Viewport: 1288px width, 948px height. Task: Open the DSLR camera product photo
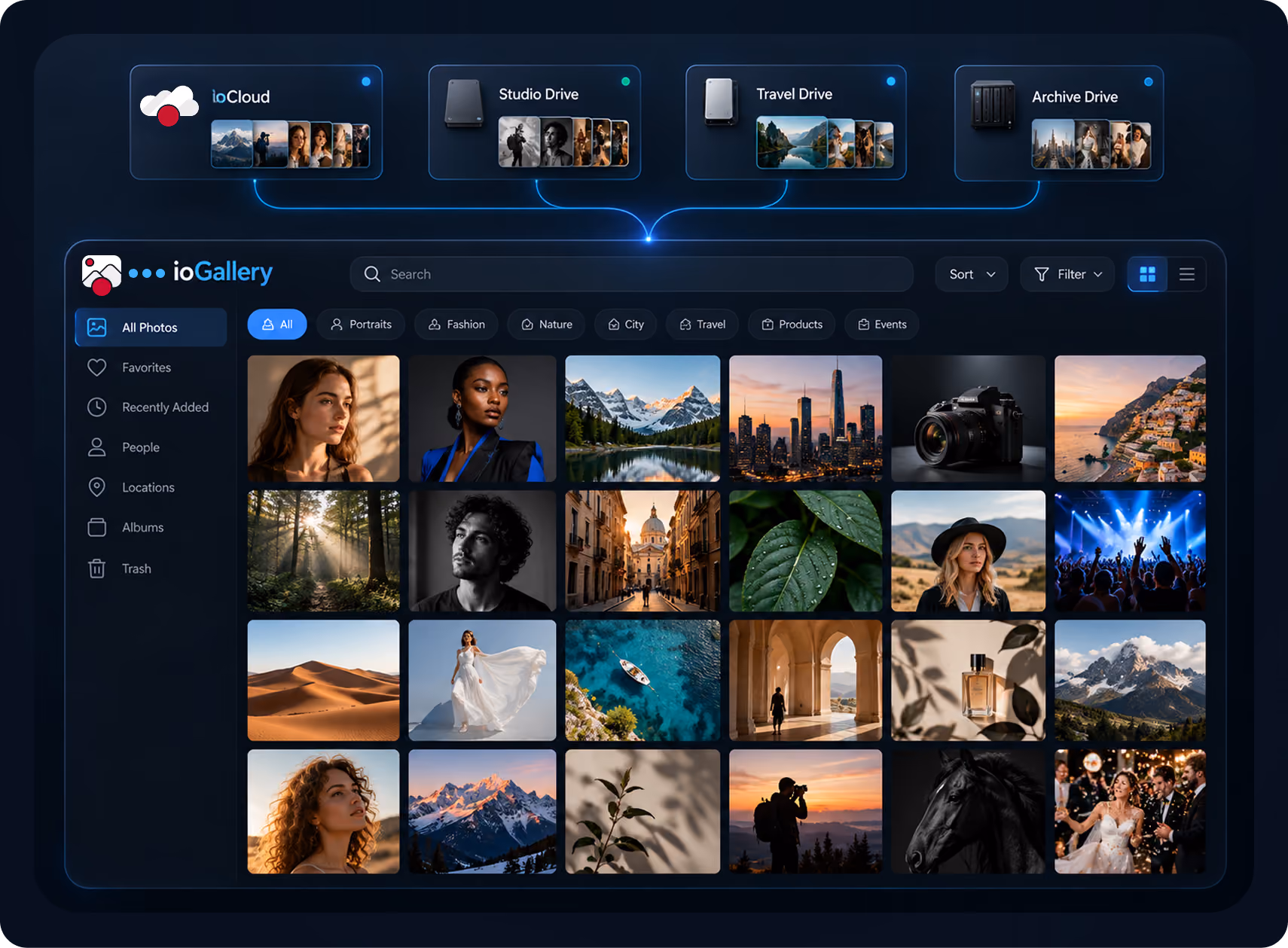click(969, 419)
